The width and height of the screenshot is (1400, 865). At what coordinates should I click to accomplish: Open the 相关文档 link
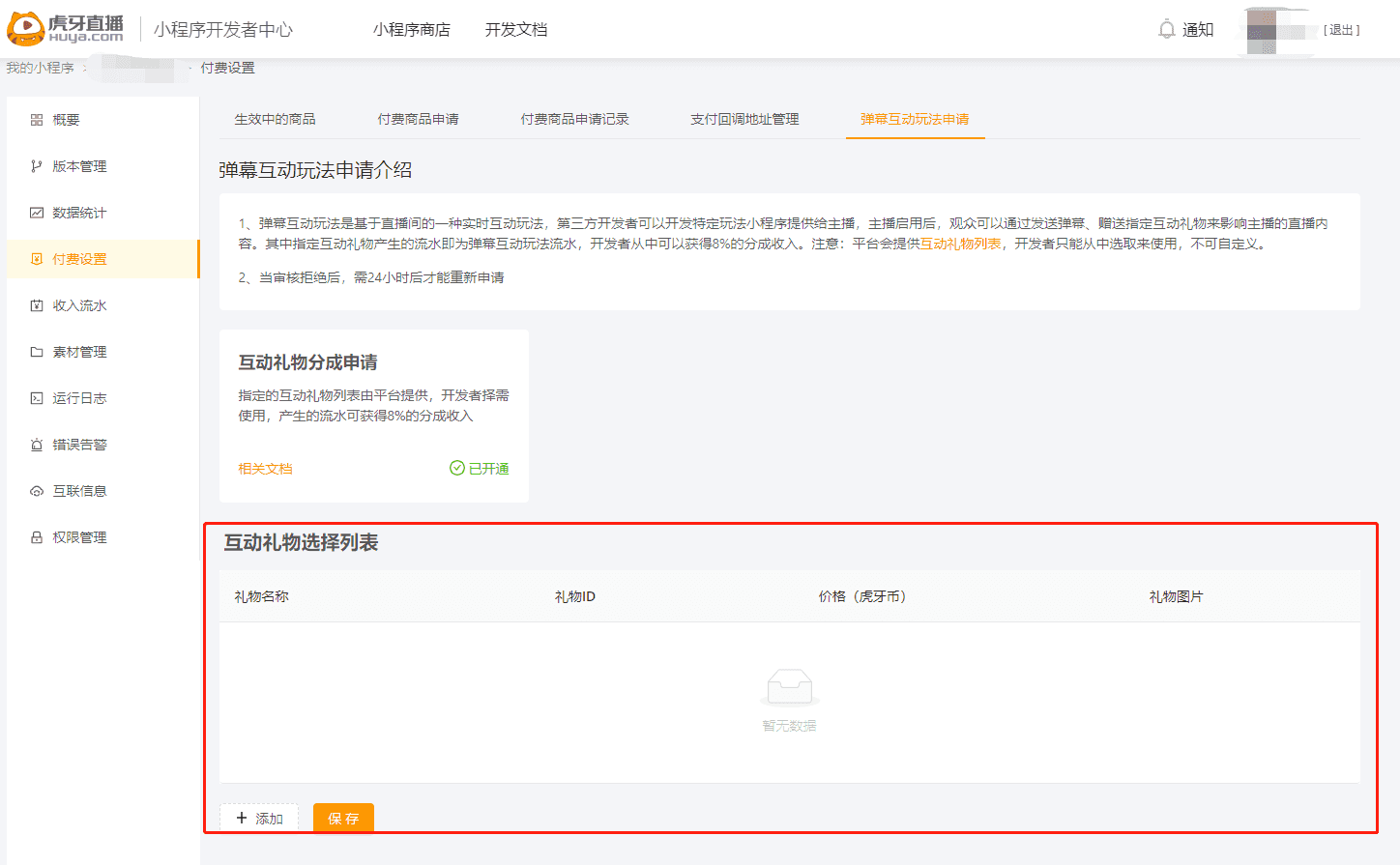[265, 469]
